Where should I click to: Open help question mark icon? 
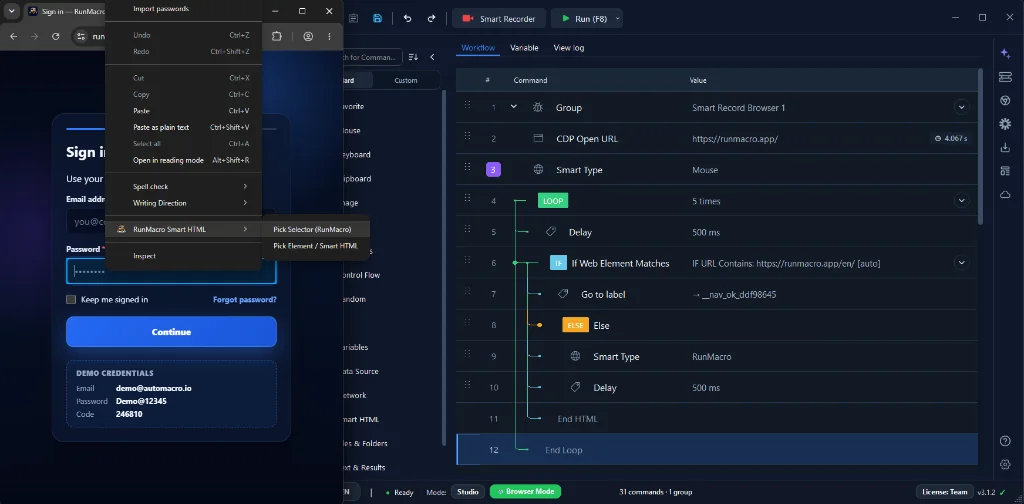pos(1005,441)
